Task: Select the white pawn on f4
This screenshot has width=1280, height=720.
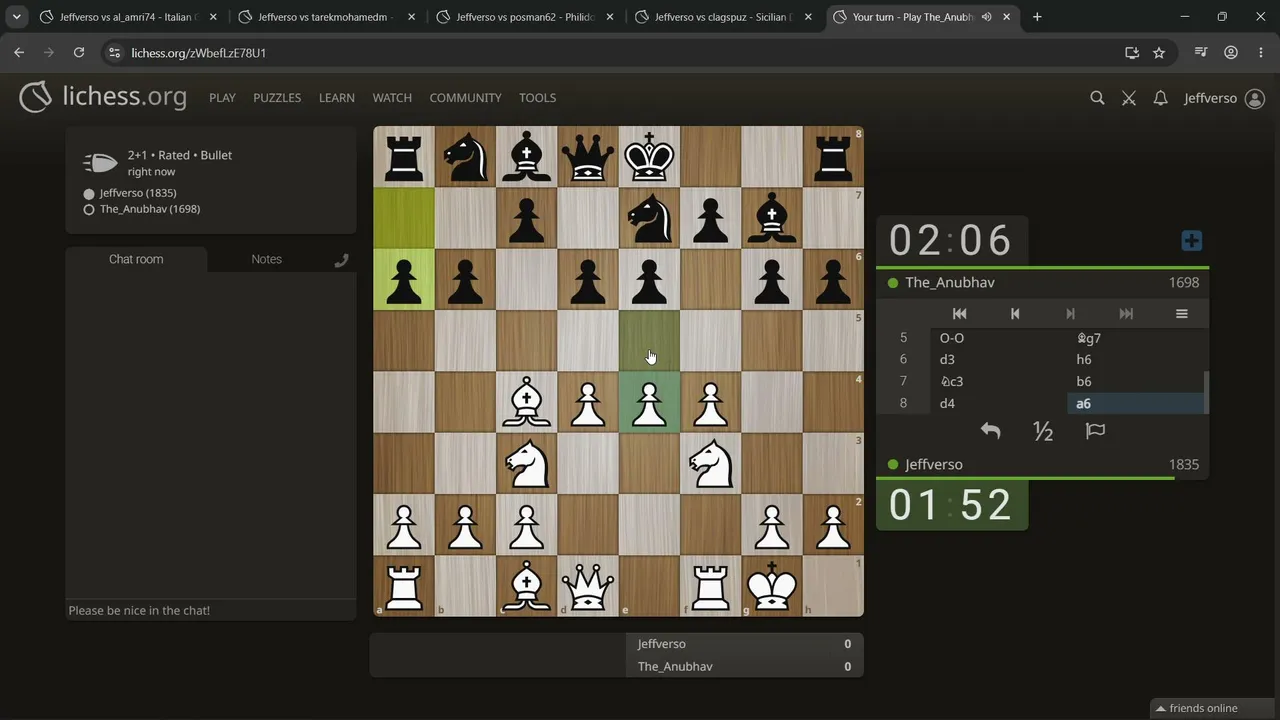Action: point(711,402)
